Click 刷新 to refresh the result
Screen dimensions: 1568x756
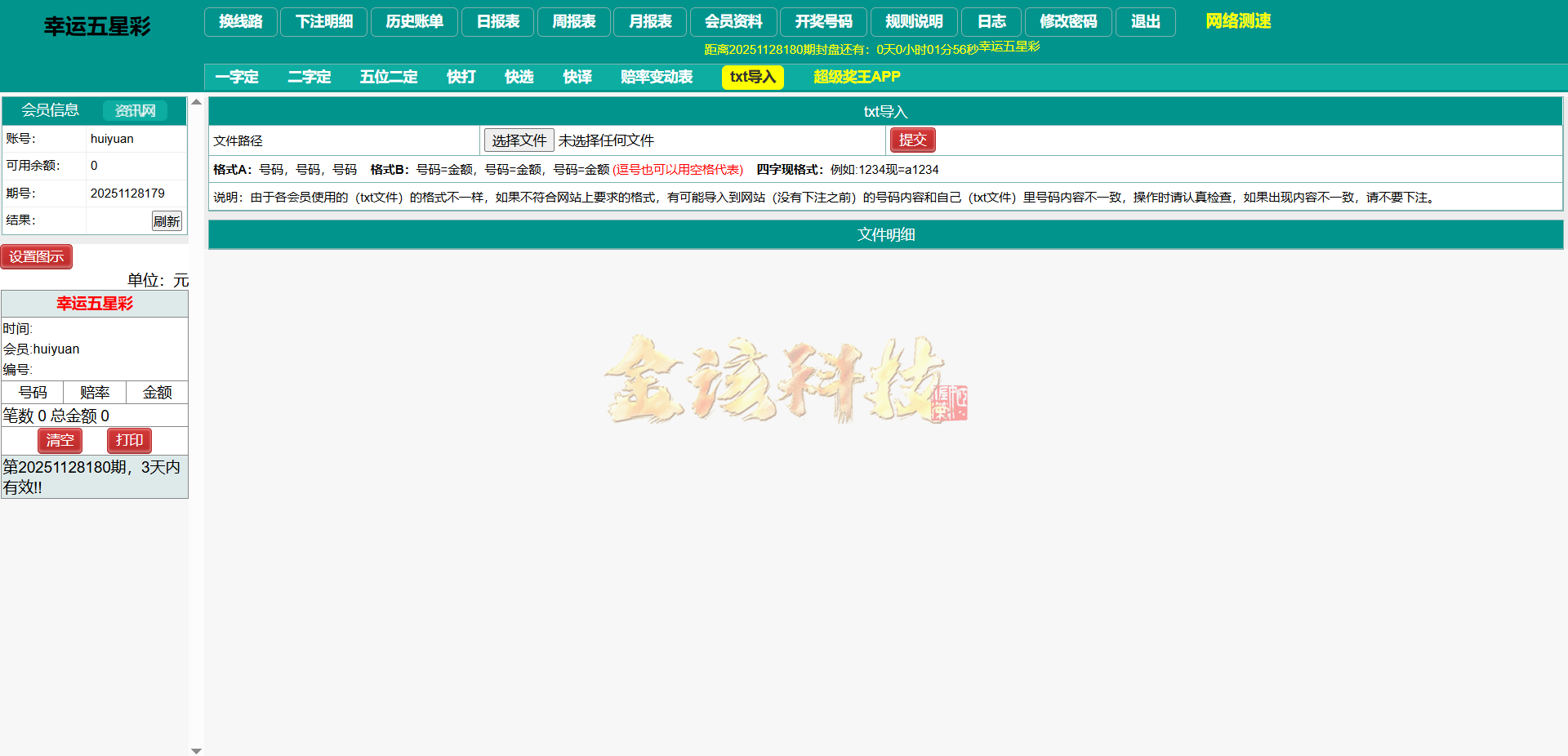[167, 220]
